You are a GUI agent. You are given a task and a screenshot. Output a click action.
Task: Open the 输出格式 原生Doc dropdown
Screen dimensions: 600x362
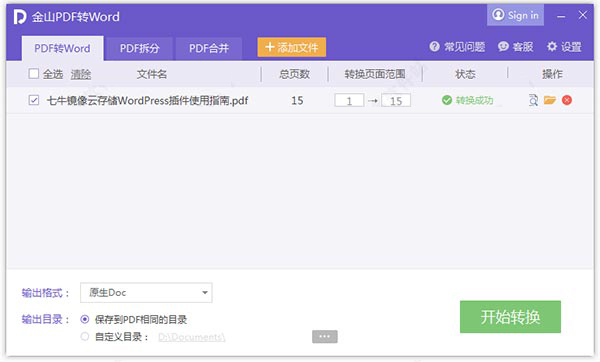point(146,293)
